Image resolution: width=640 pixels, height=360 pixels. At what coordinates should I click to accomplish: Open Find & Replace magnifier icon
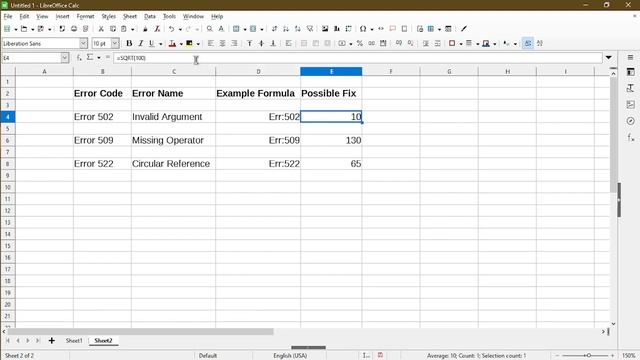coord(209,29)
